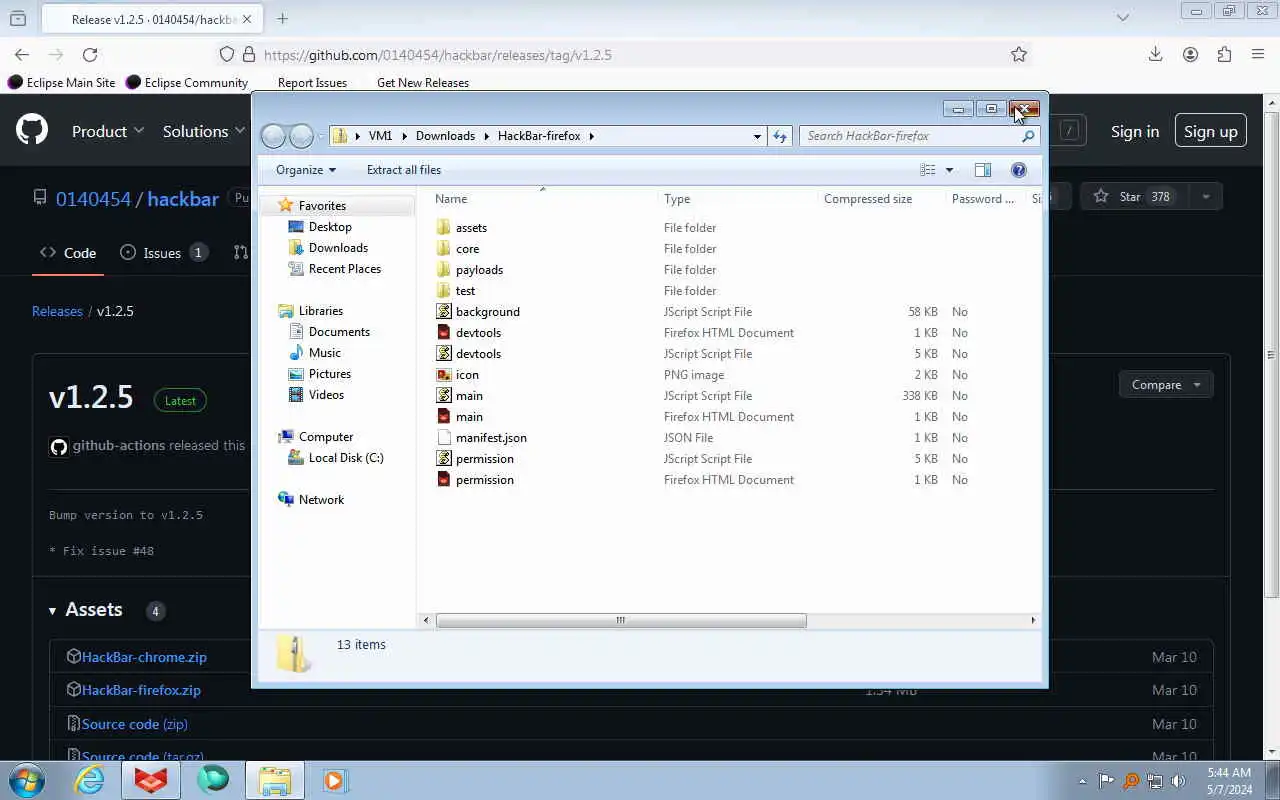Select permission JScript Script File
Screen dimensions: 1280x800
(x=484, y=459)
